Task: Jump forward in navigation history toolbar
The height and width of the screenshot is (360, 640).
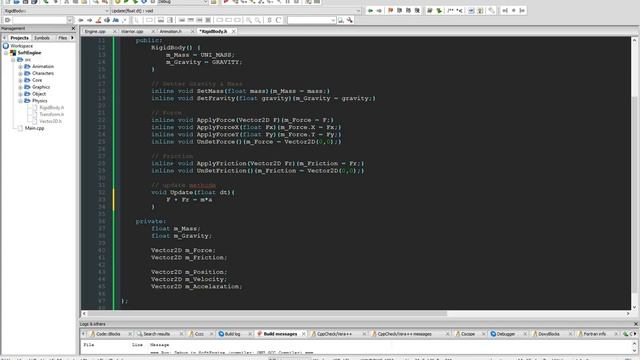Action: tap(379, 11)
